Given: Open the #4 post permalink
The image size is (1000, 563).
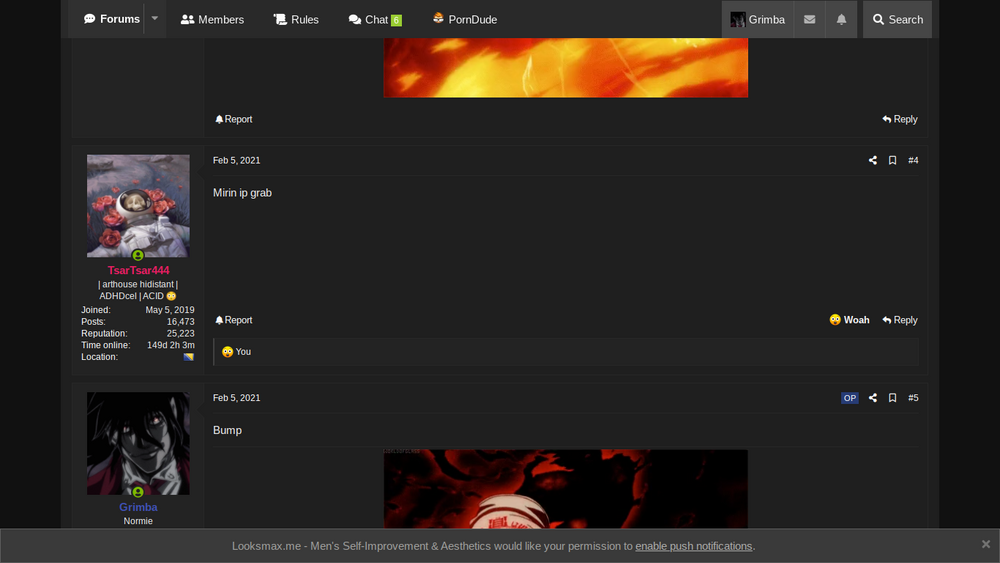Looking at the screenshot, I should (x=913, y=161).
